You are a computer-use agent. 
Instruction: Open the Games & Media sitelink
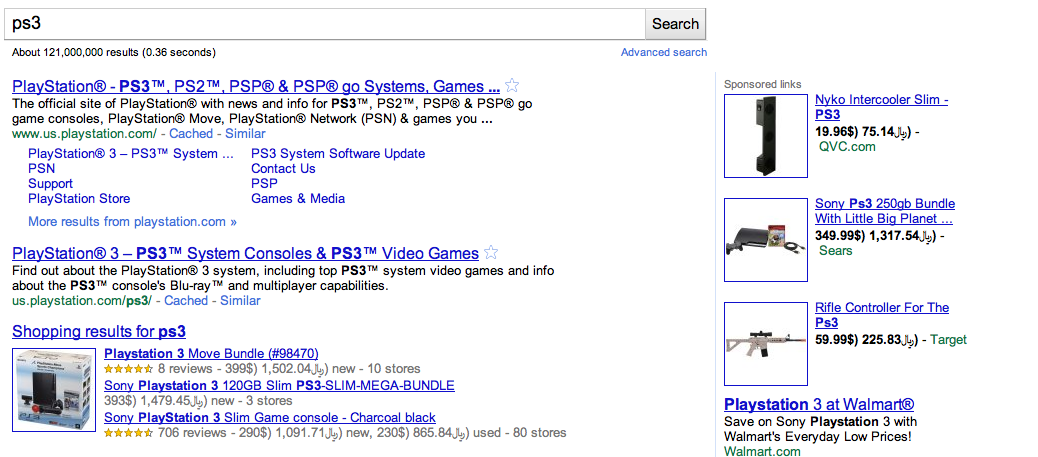click(298, 199)
